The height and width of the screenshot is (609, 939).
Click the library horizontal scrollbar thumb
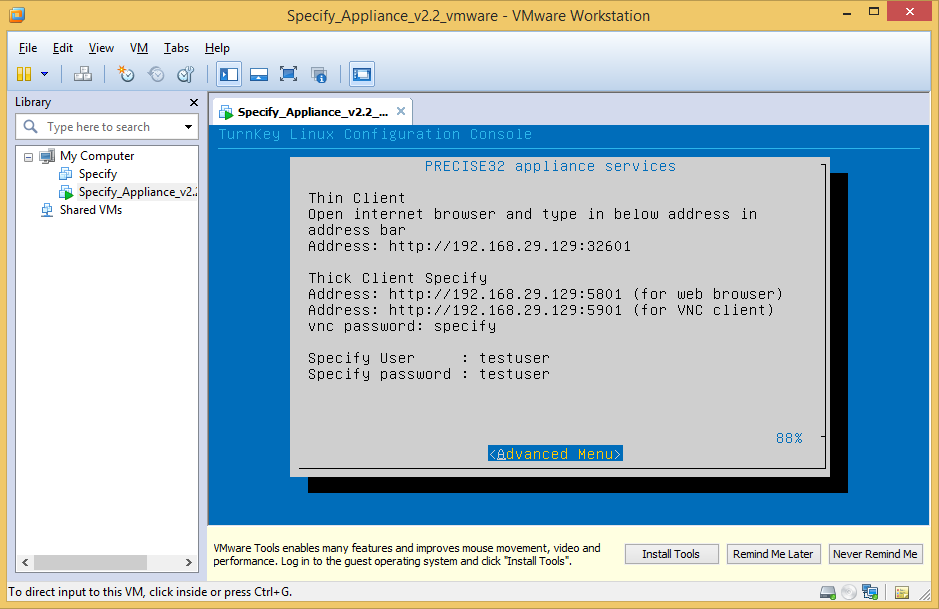coord(90,562)
